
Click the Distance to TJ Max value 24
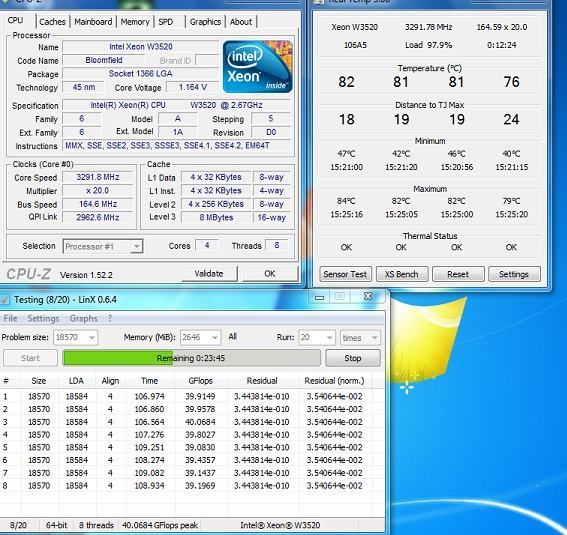pyautogui.click(x=511, y=120)
